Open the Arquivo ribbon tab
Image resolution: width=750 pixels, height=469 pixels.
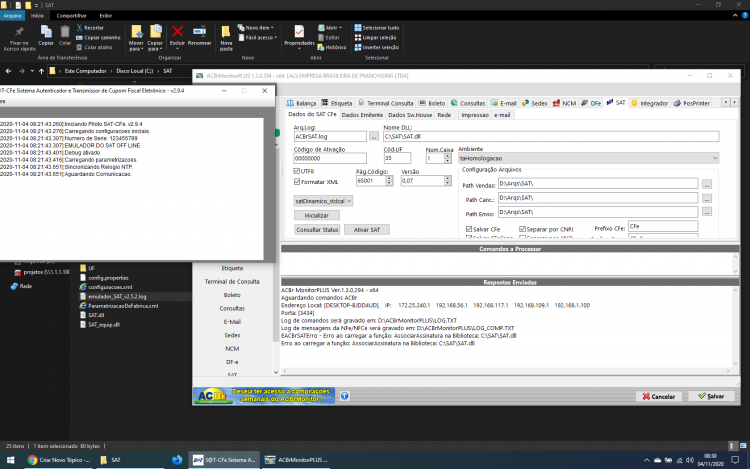pyautogui.click(x=12, y=16)
